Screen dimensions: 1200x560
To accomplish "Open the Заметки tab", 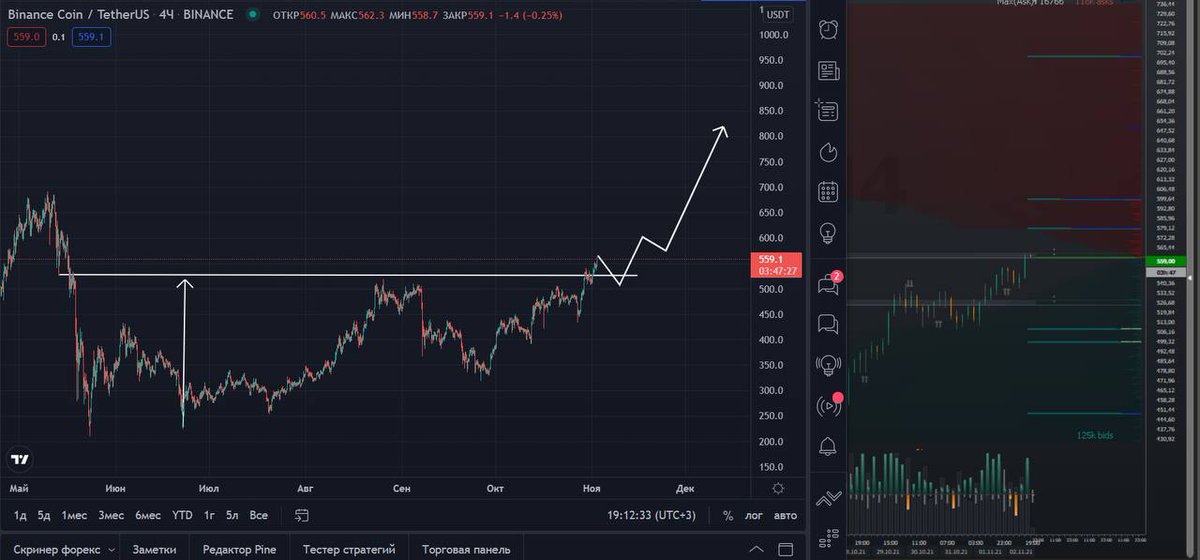I will tap(154, 550).
